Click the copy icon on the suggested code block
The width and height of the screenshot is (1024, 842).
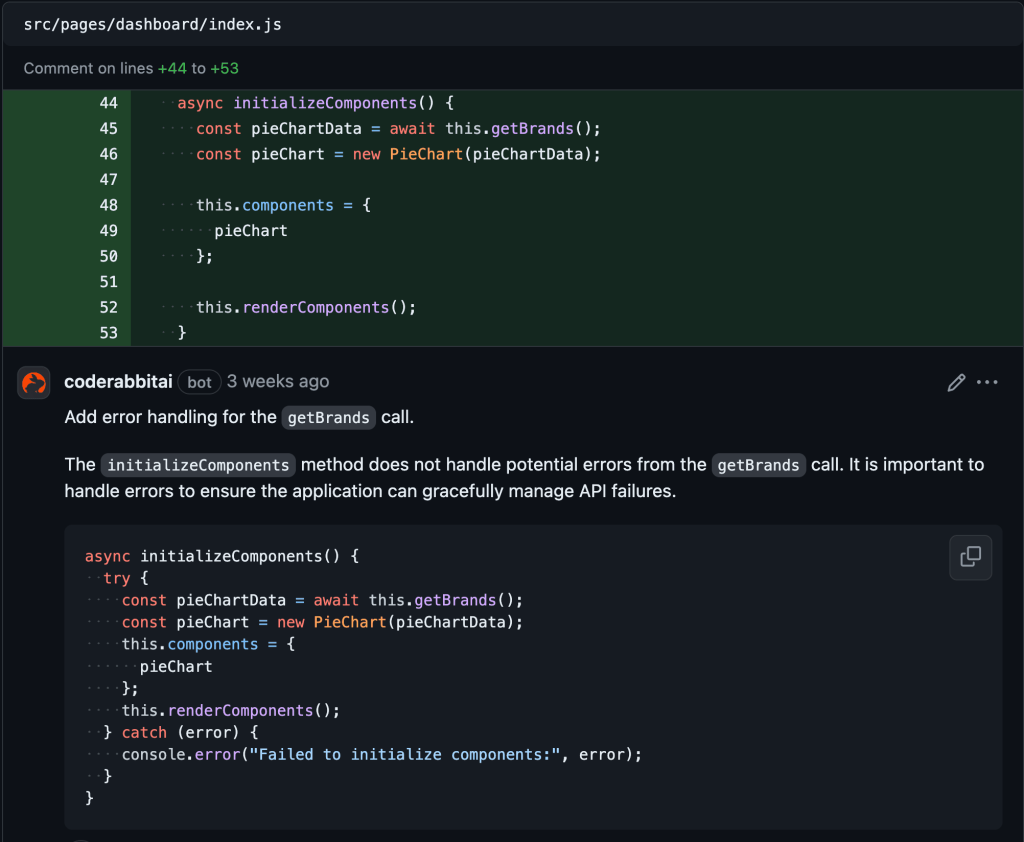coord(970,557)
